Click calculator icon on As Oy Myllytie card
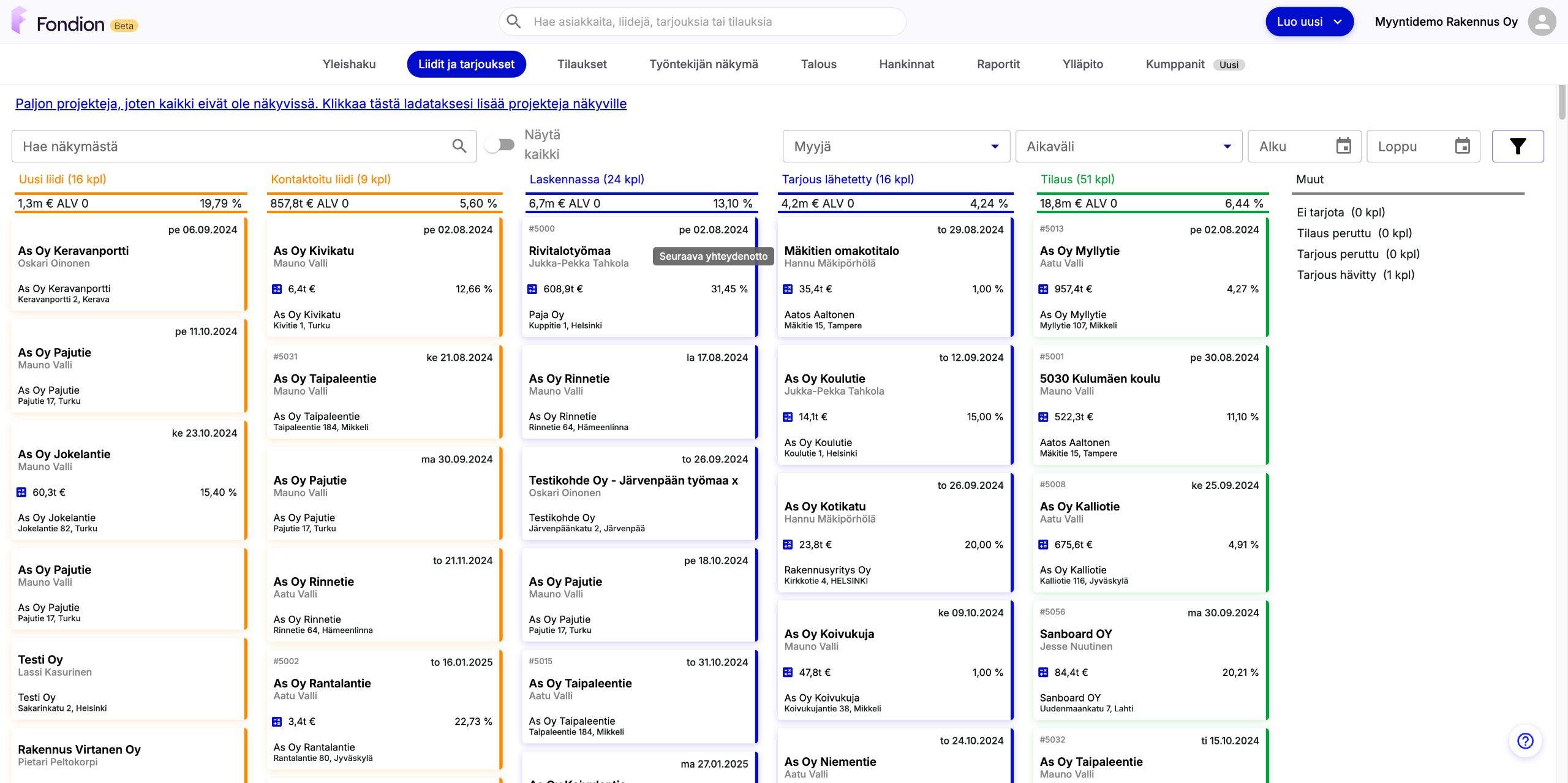The width and height of the screenshot is (1568, 783). coord(1043,289)
